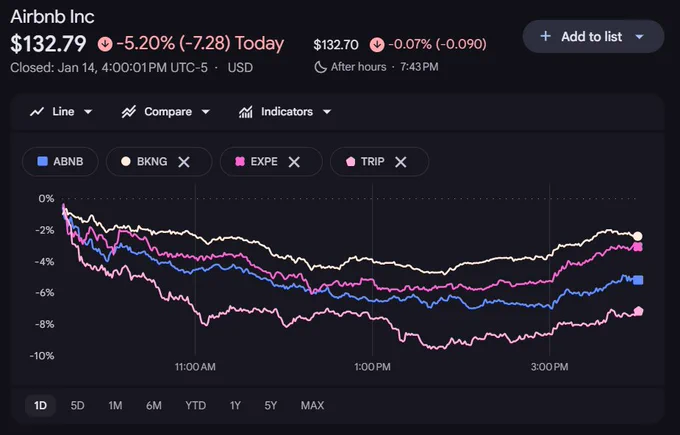
Task: Remove EXPE from the comparison
Action: click(294, 162)
